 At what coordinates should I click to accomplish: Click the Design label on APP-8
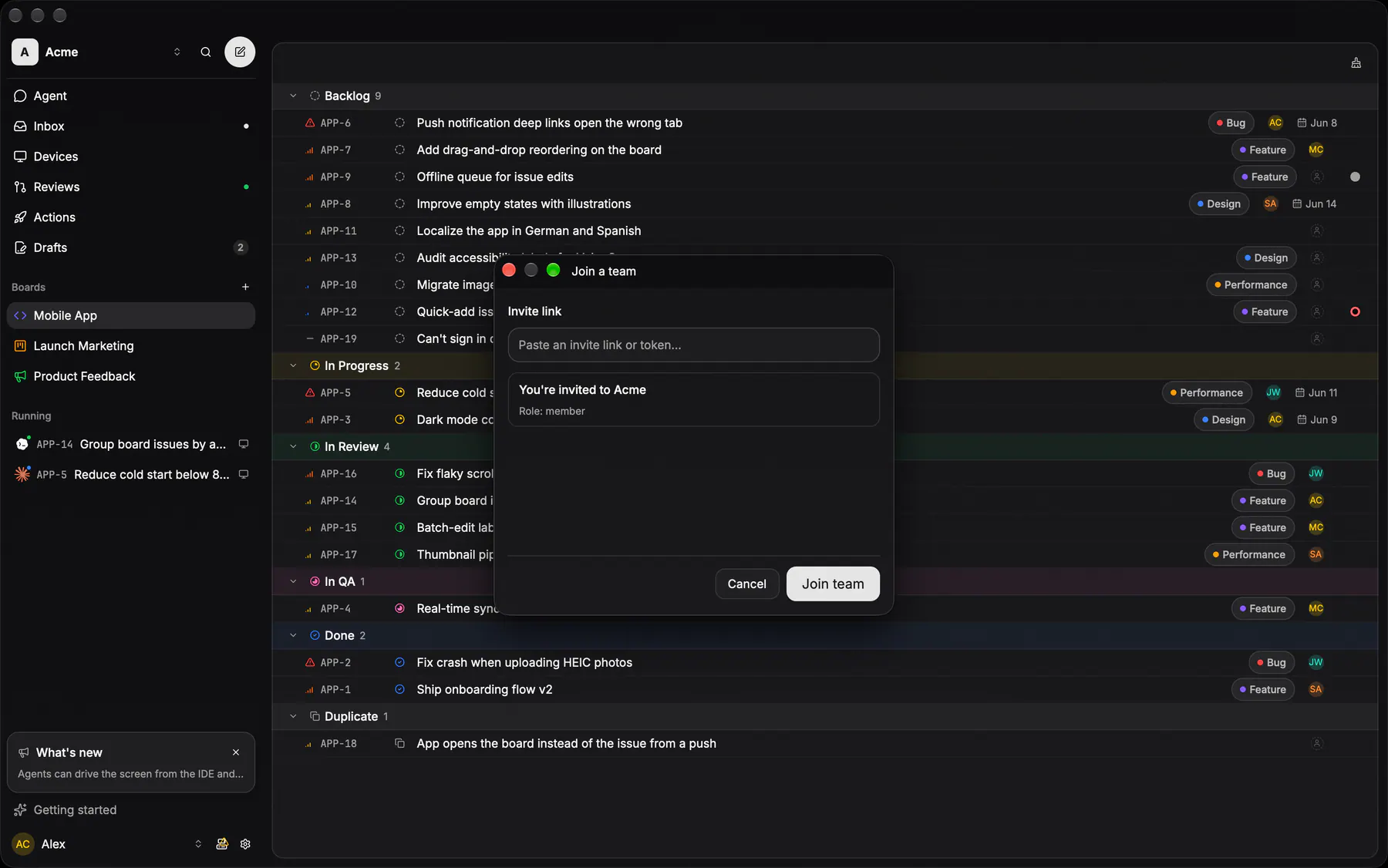[1219, 204]
